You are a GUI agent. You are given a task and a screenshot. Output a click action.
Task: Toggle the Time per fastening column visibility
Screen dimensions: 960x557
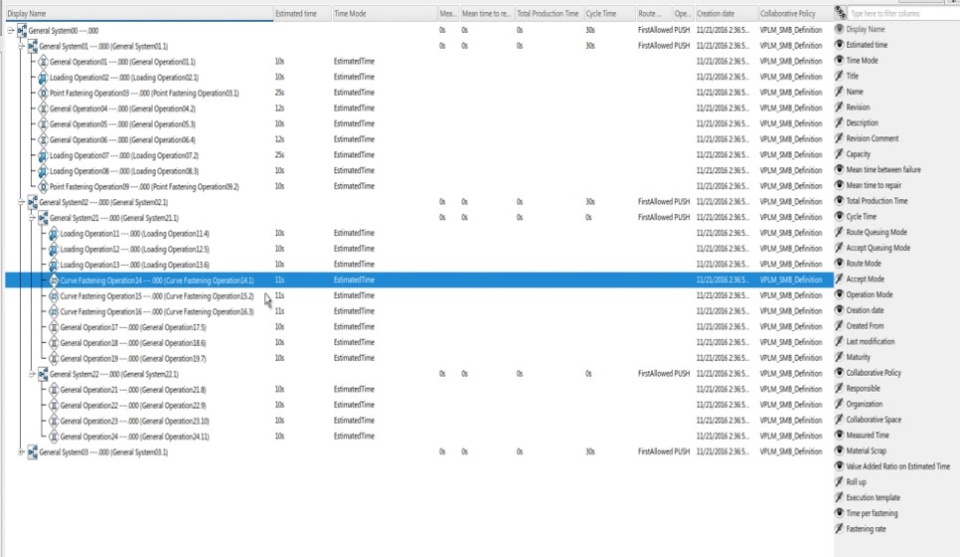(x=839, y=513)
